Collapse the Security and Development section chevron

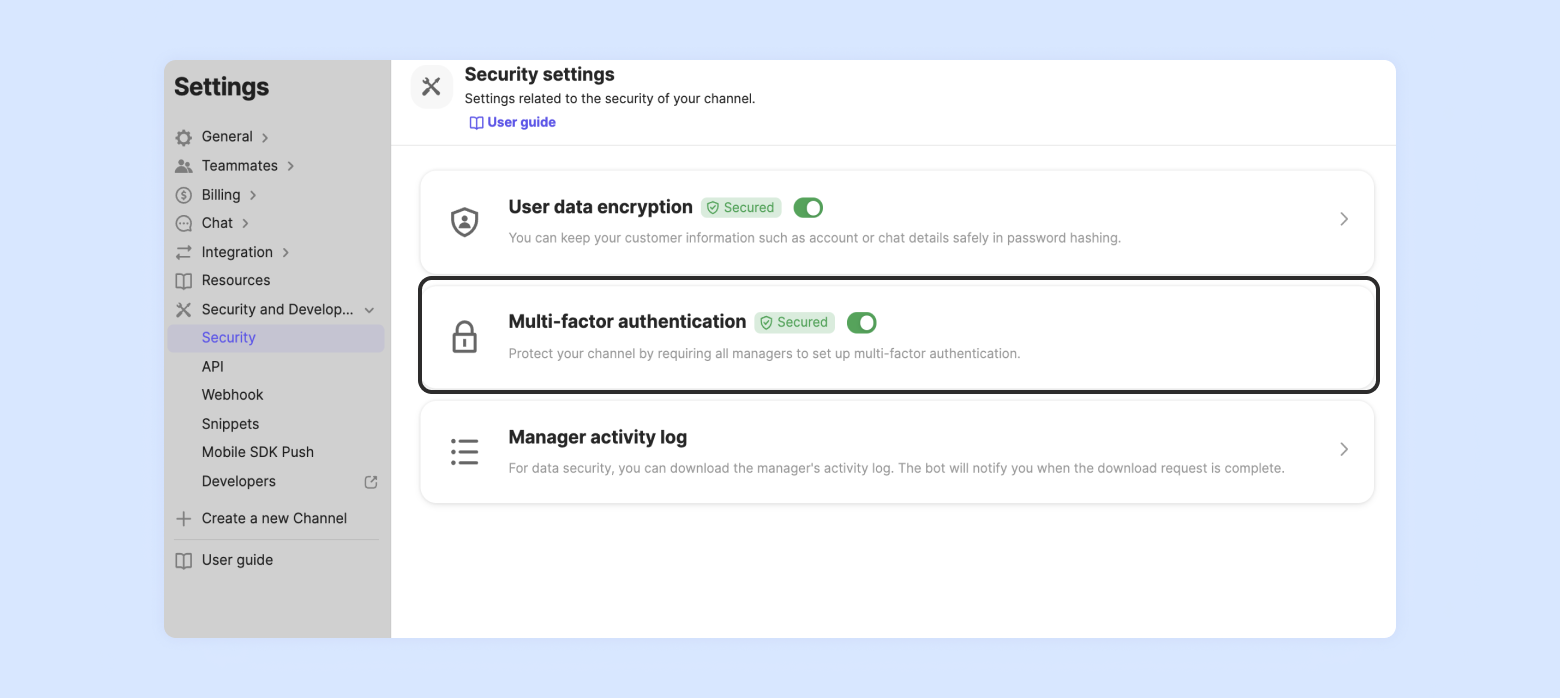tap(370, 310)
